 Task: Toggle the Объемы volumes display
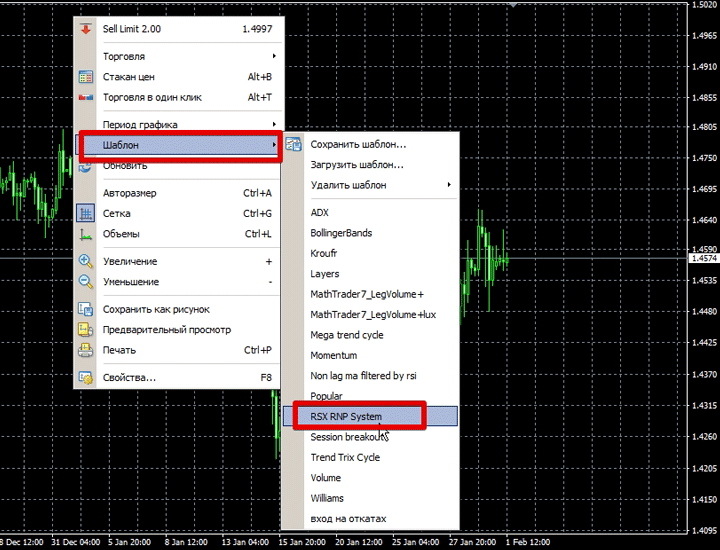[x=124, y=234]
